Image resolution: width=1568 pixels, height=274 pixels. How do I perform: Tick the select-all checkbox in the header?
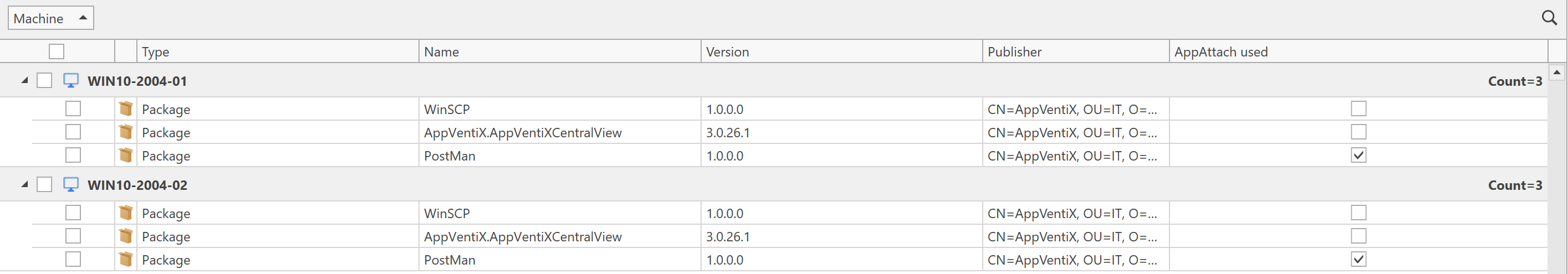click(57, 51)
